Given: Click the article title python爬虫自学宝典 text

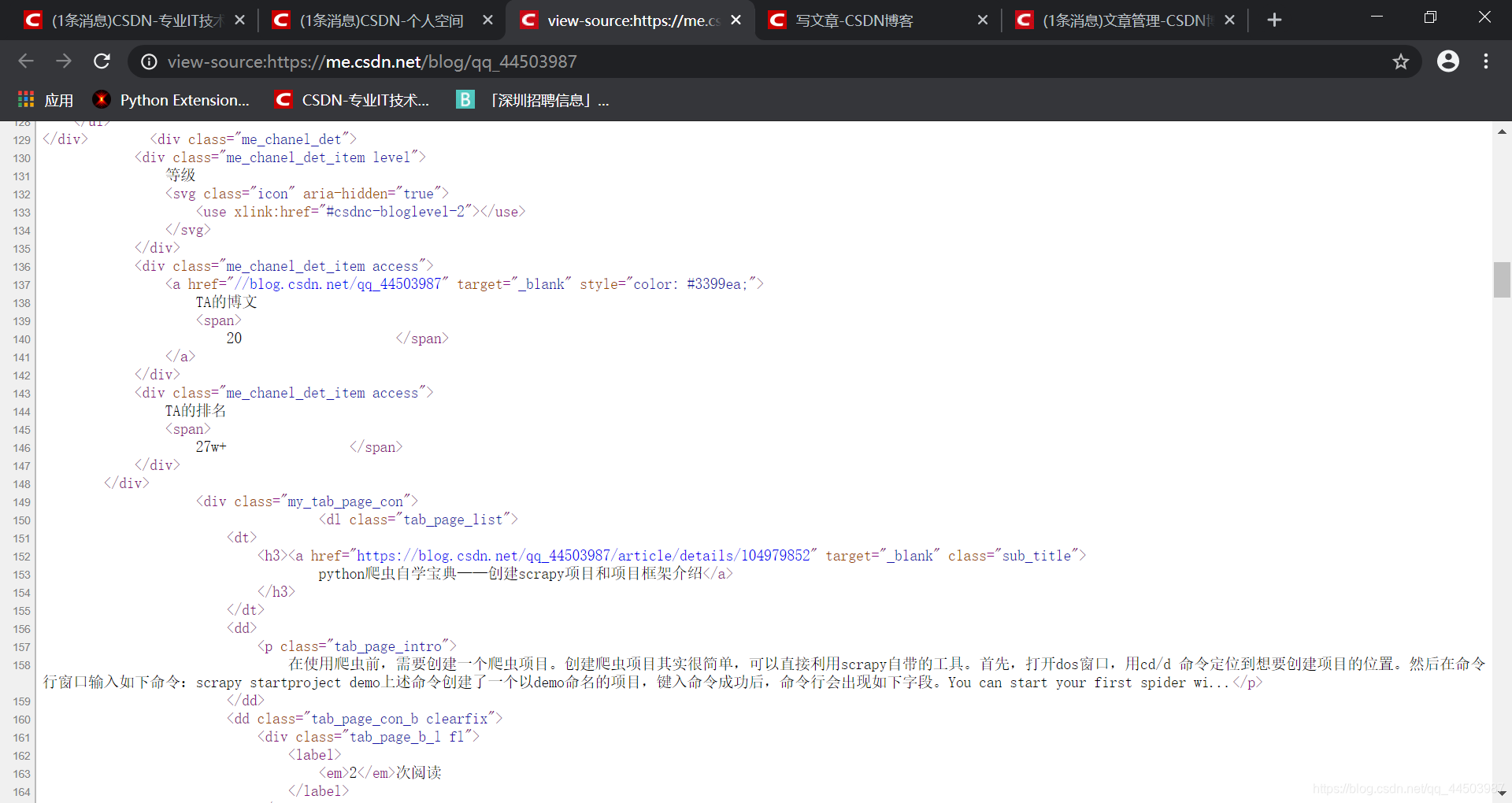Looking at the screenshot, I should (511, 574).
